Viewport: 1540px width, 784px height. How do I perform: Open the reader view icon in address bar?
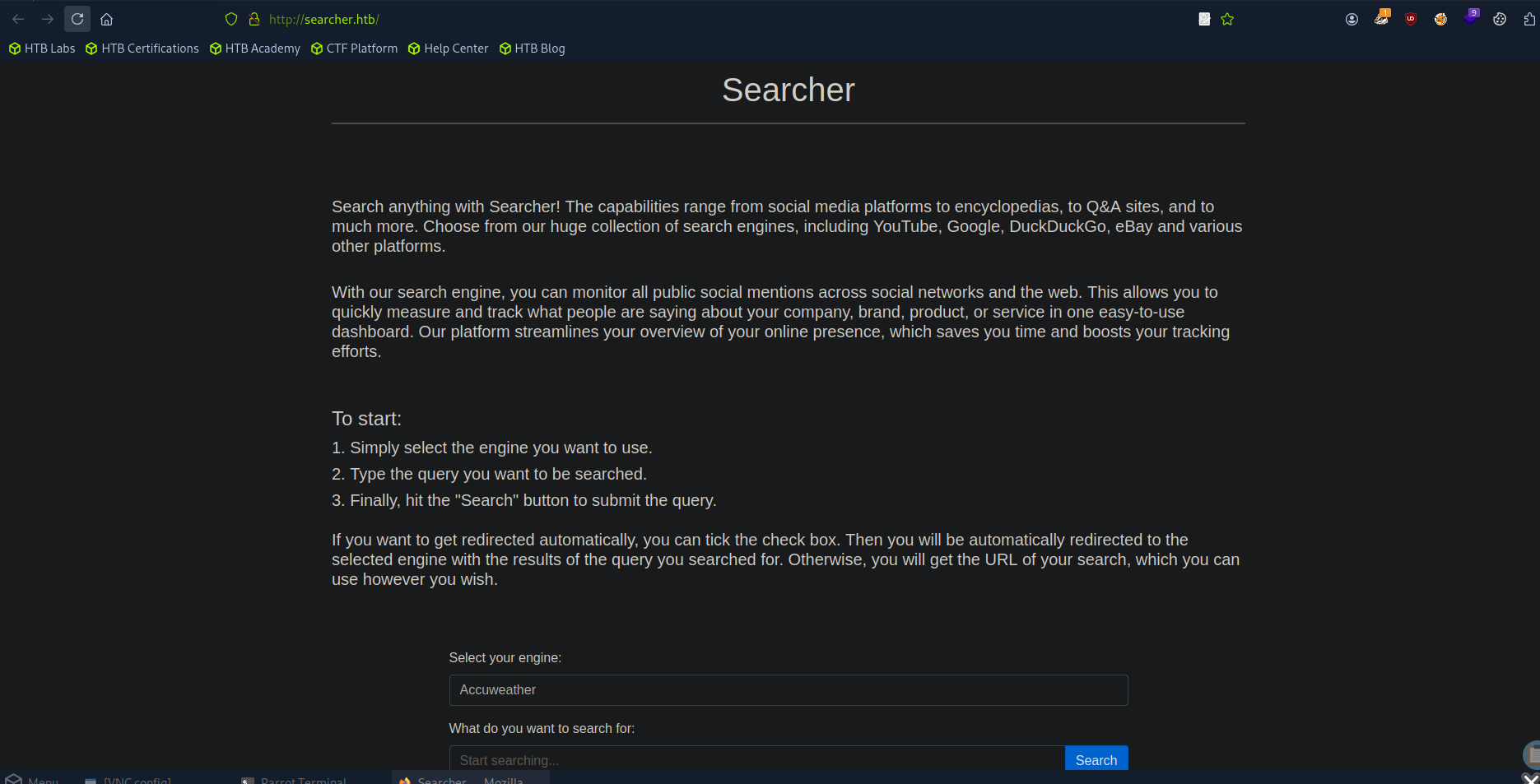1204,19
